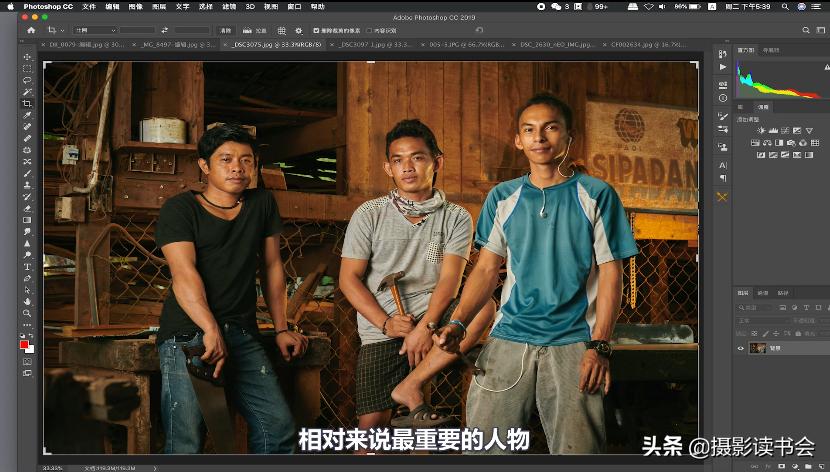This screenshot has height=472, width=830.
Task: Open the Edit Toolbar ellipsis icon
Action: tap(27, 324)
